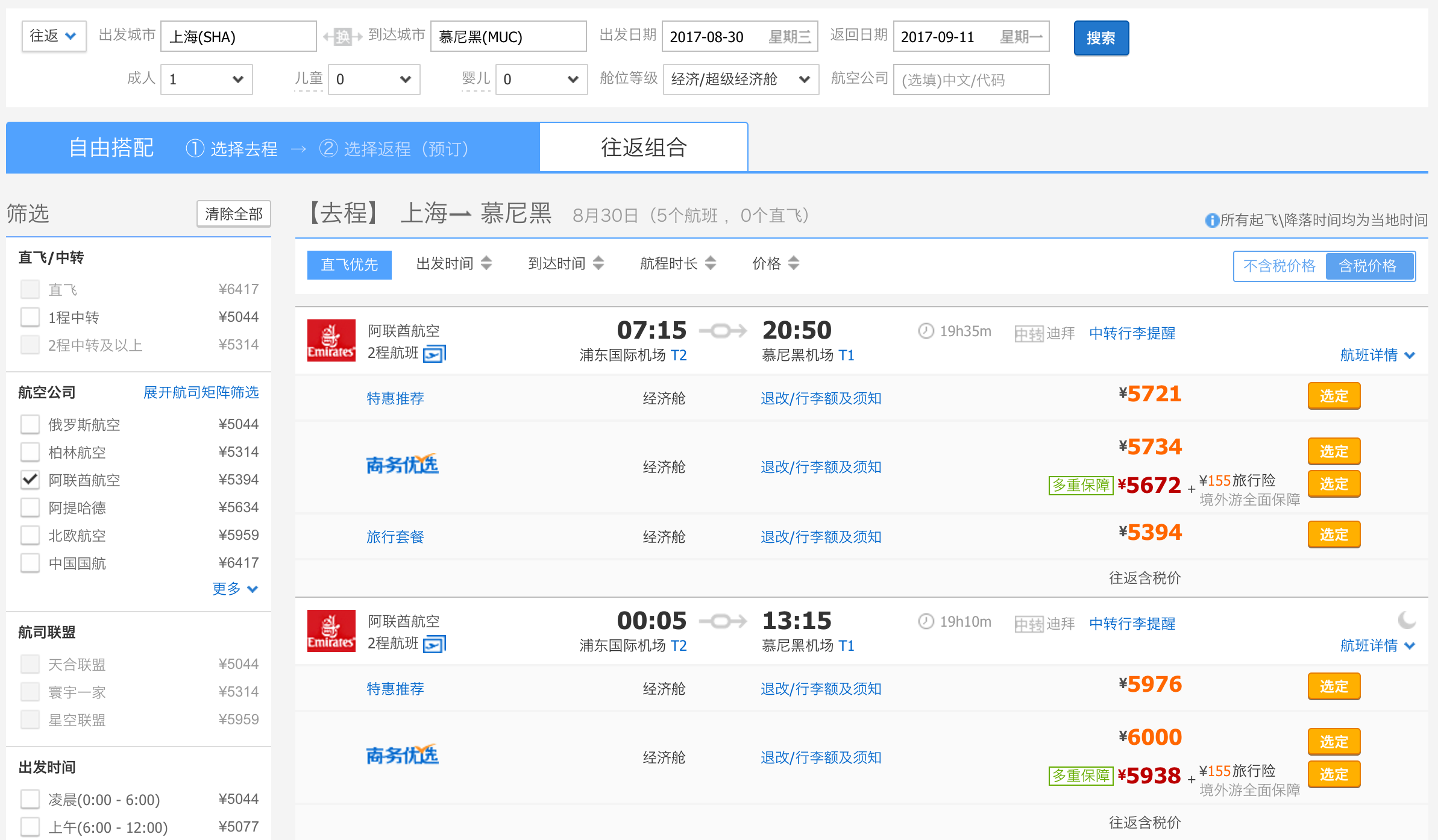The image size is (1438, 840).
Task: Click Emirates logo of the 00:05 flight
Action: click(x=331, y=631)
